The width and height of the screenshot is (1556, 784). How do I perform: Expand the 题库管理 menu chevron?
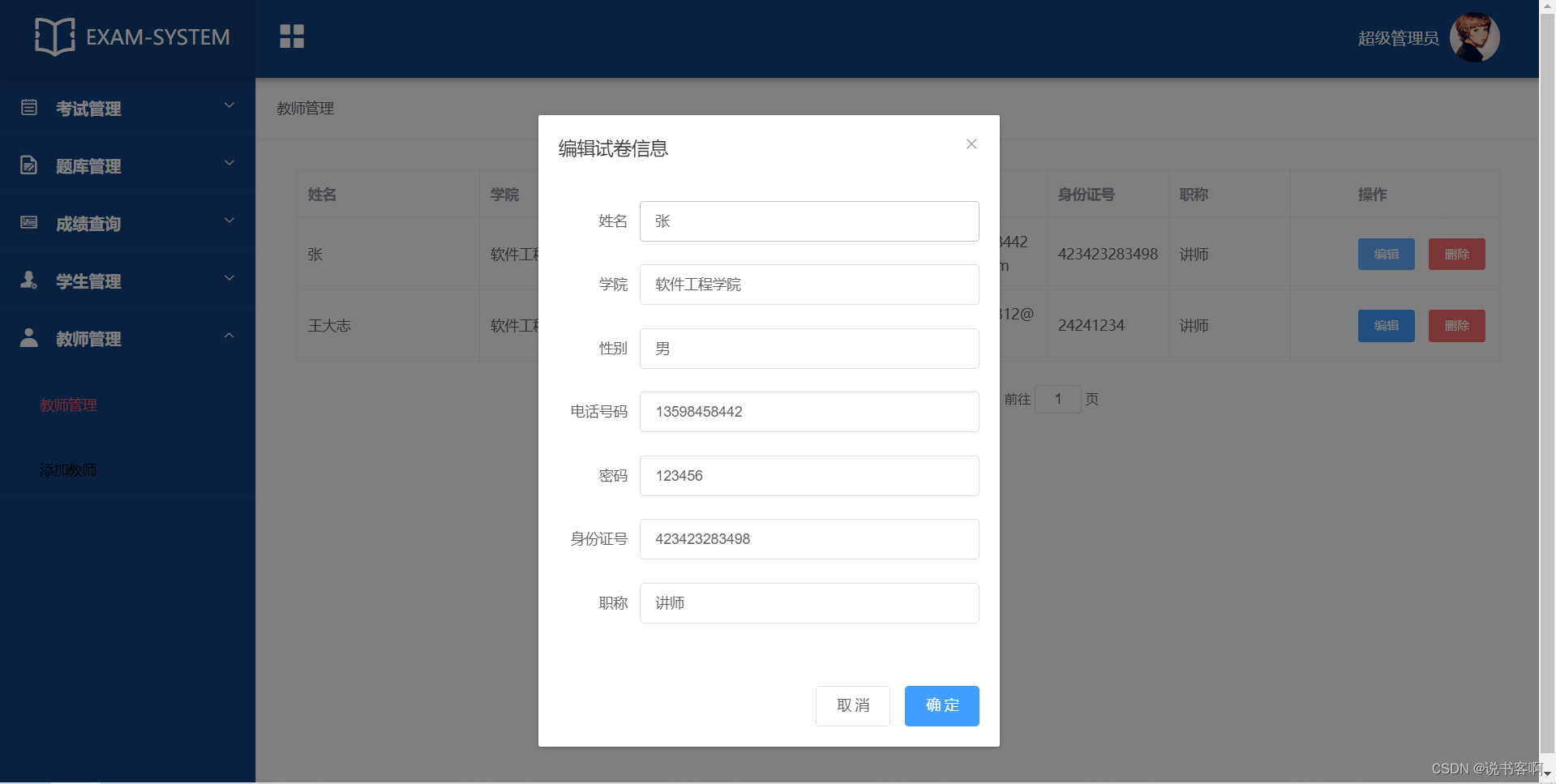point(229,163)
